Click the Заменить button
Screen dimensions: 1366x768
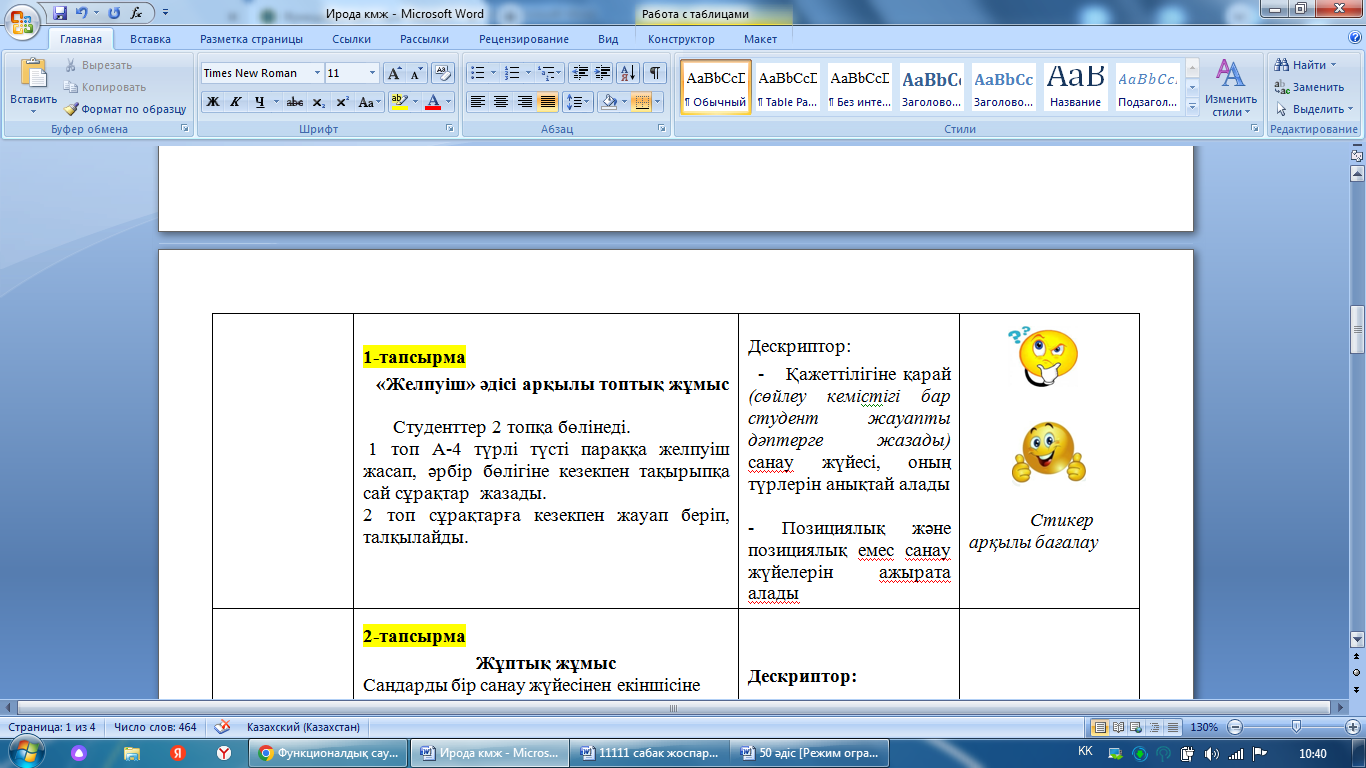[1309, 87]
